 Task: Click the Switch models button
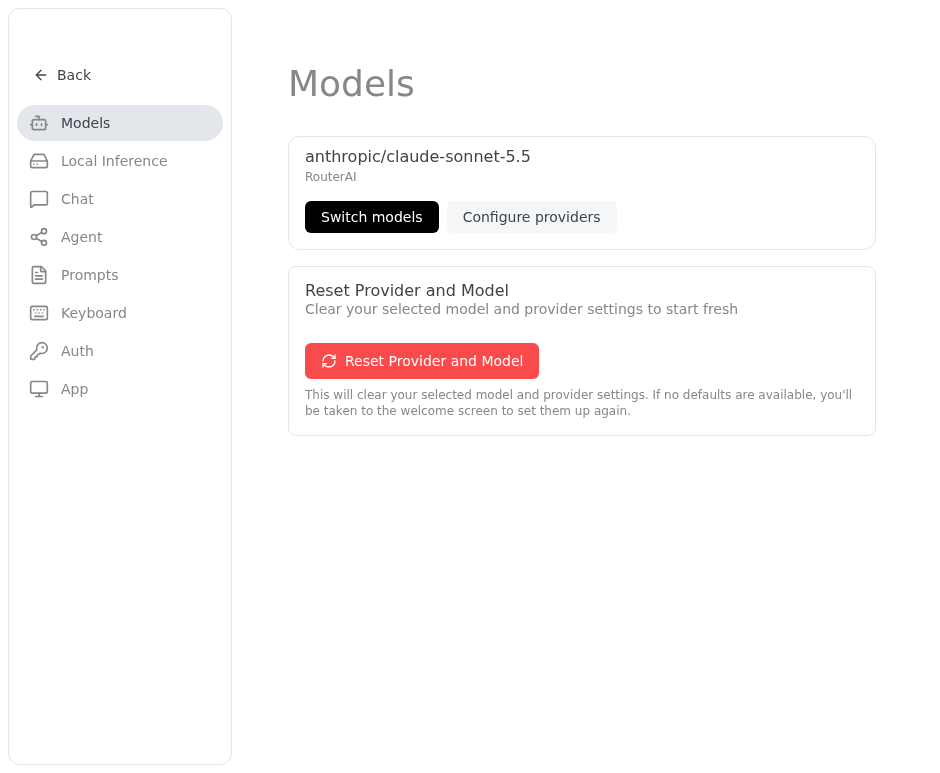coord(372,217)
